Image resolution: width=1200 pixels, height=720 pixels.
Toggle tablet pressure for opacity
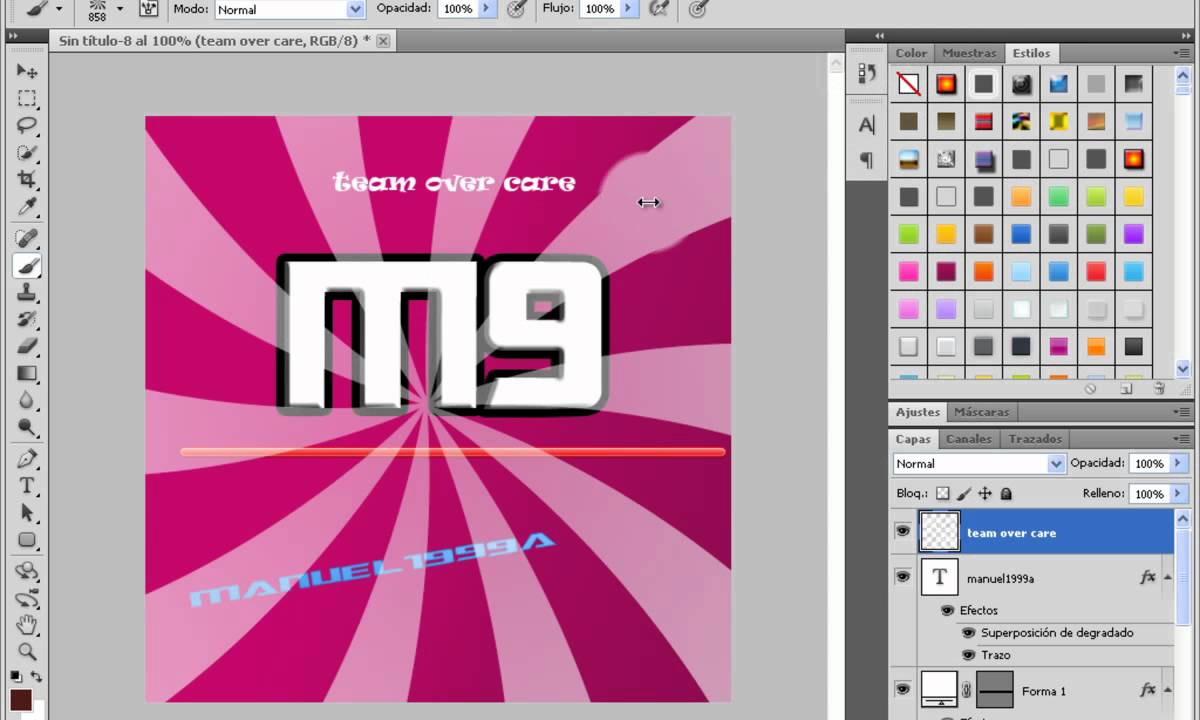click(x=516, y=9)
